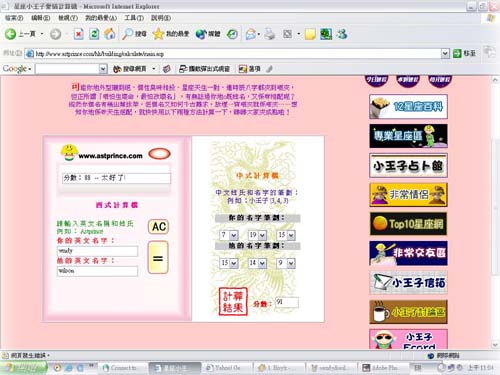The width and height of the screenshot is (500, 375).
Task: Click the Edit toolbar icon beside printer
Action: [287, 34]
